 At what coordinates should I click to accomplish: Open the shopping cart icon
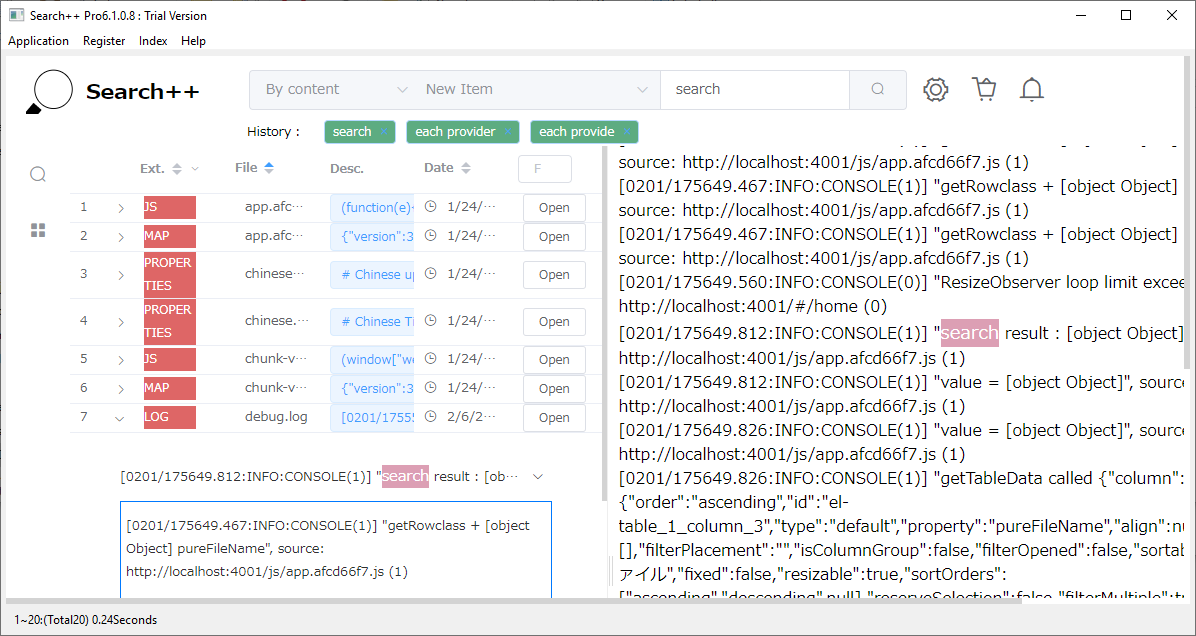coord(984,89)
